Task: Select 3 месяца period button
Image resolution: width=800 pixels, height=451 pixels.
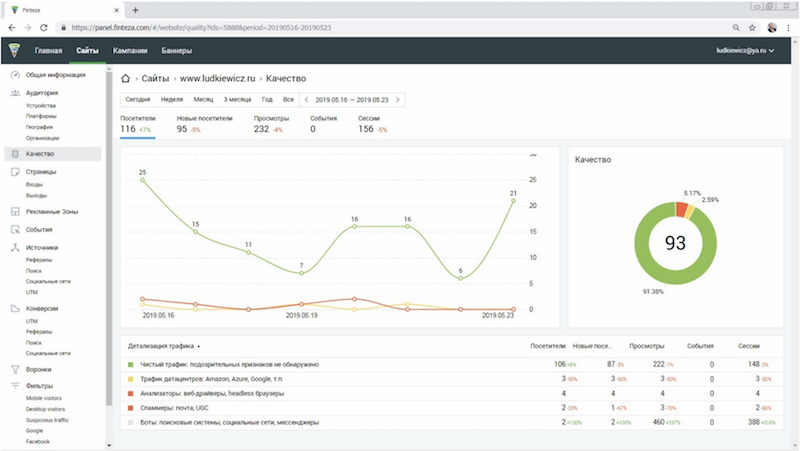Action: coord(237,100)
